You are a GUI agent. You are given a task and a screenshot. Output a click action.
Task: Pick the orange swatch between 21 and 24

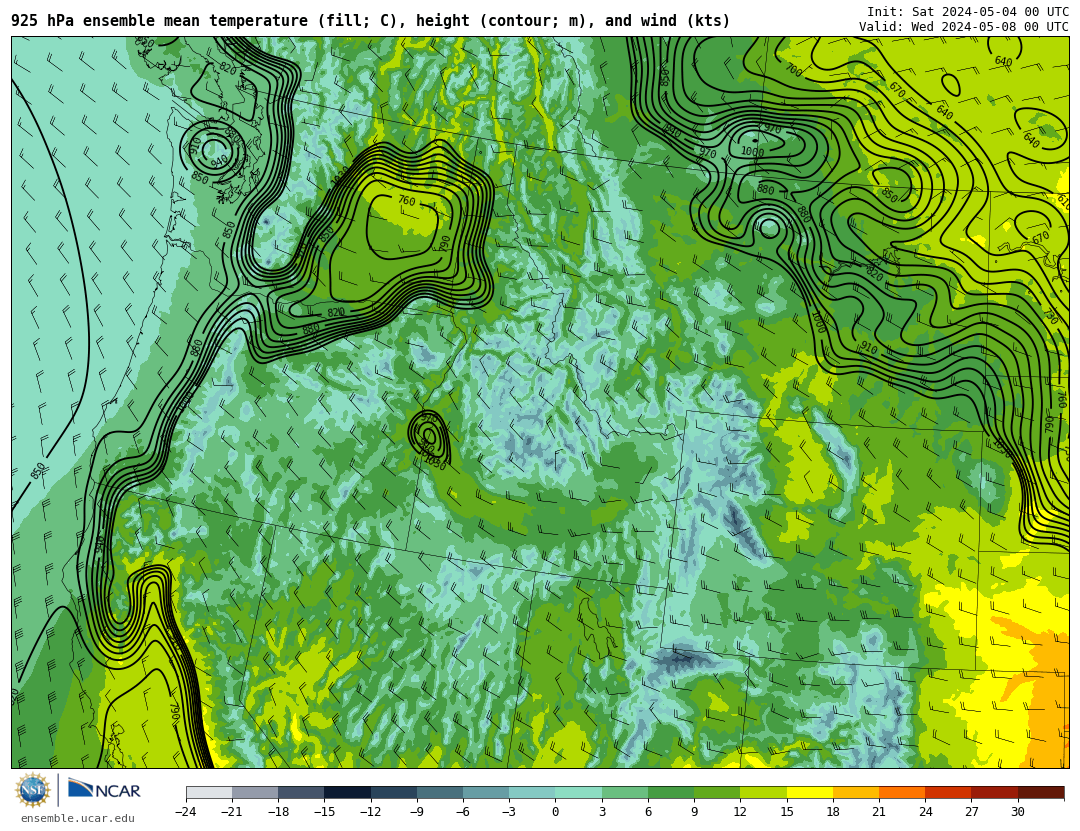[x=902, y=792]
